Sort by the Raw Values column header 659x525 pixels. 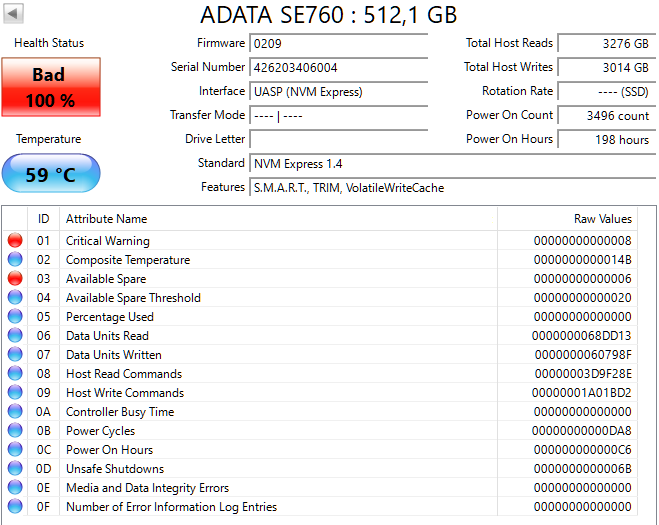tap(567, 219)
